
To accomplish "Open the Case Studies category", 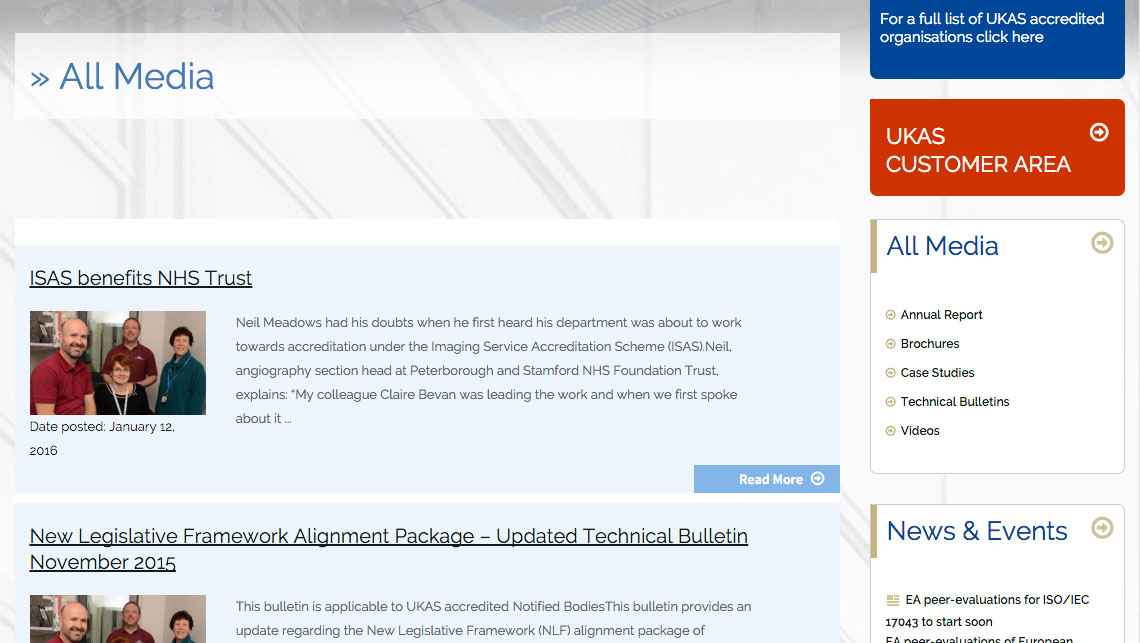I will 937,373.
